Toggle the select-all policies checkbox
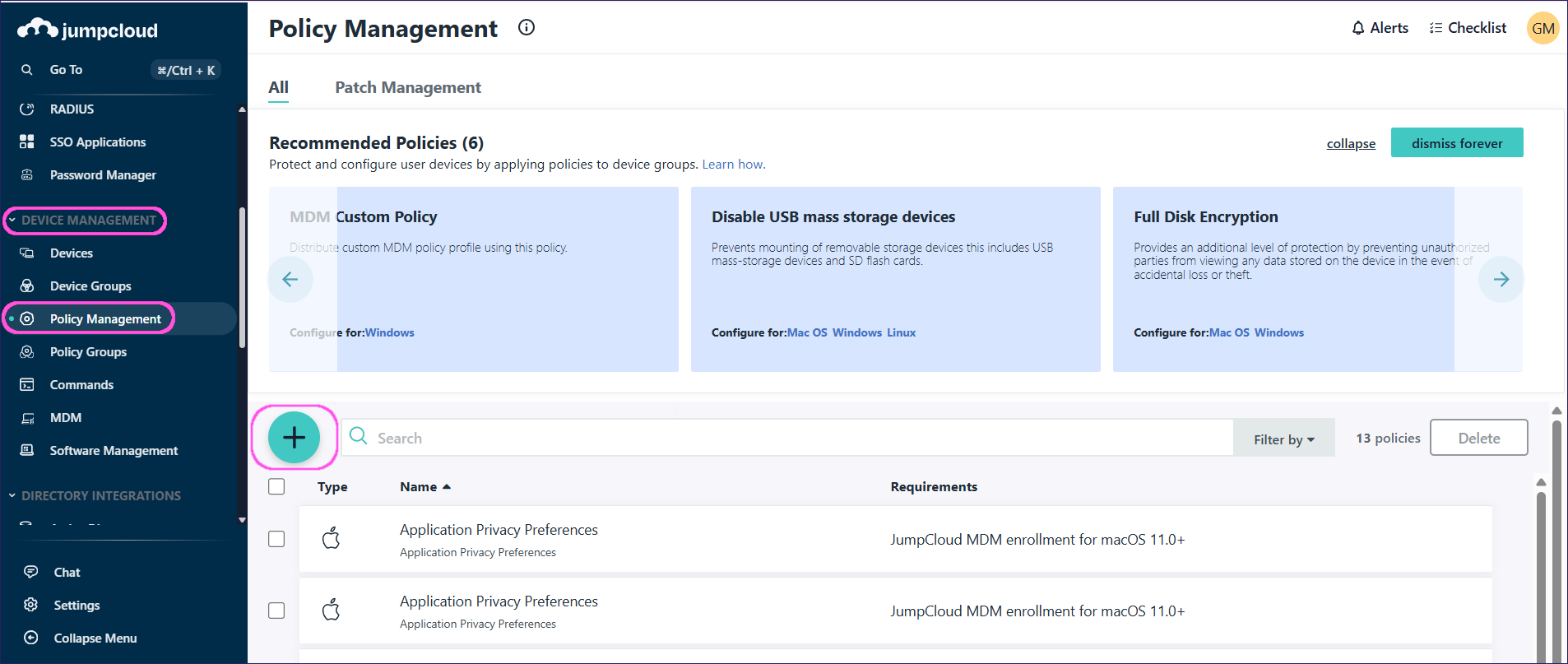1568x664 pixels. pyautogui.click(x=276, y=486)
